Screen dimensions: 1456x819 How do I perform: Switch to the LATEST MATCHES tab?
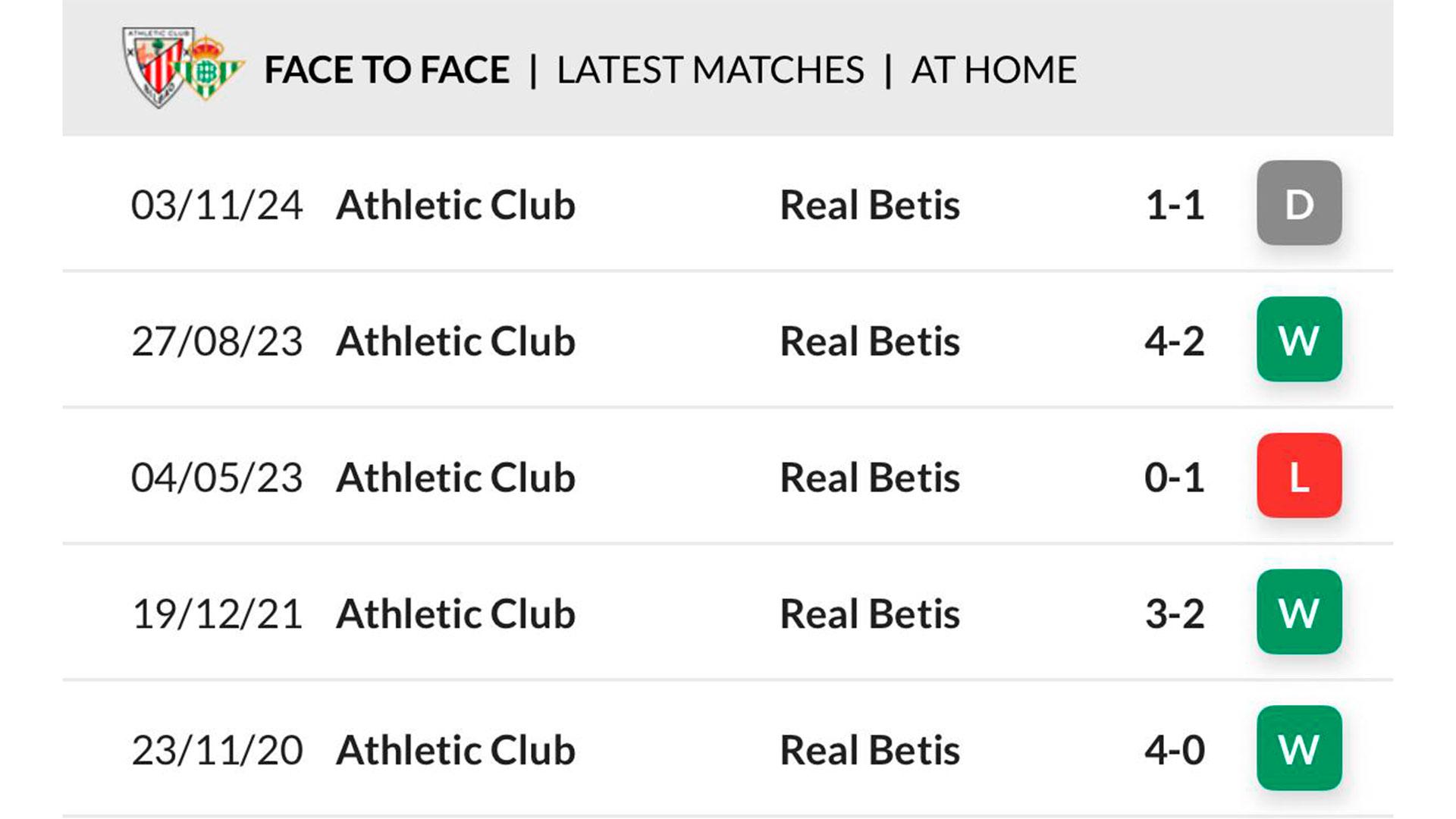(710, 71)
